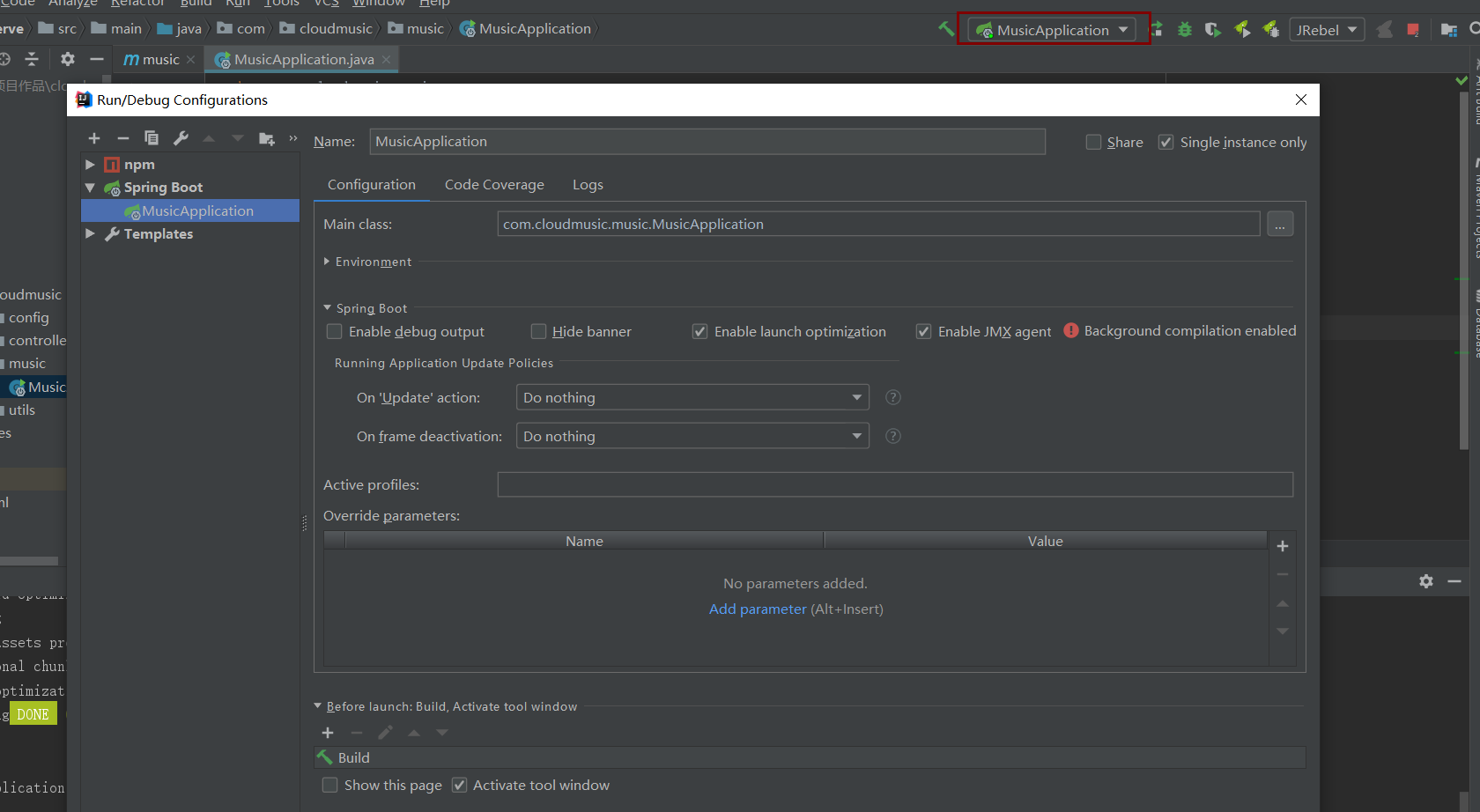Image resolution: width=1480 pixels, height=812 pixels.
Task: Click the red Stop icon
Action: 1413,30
